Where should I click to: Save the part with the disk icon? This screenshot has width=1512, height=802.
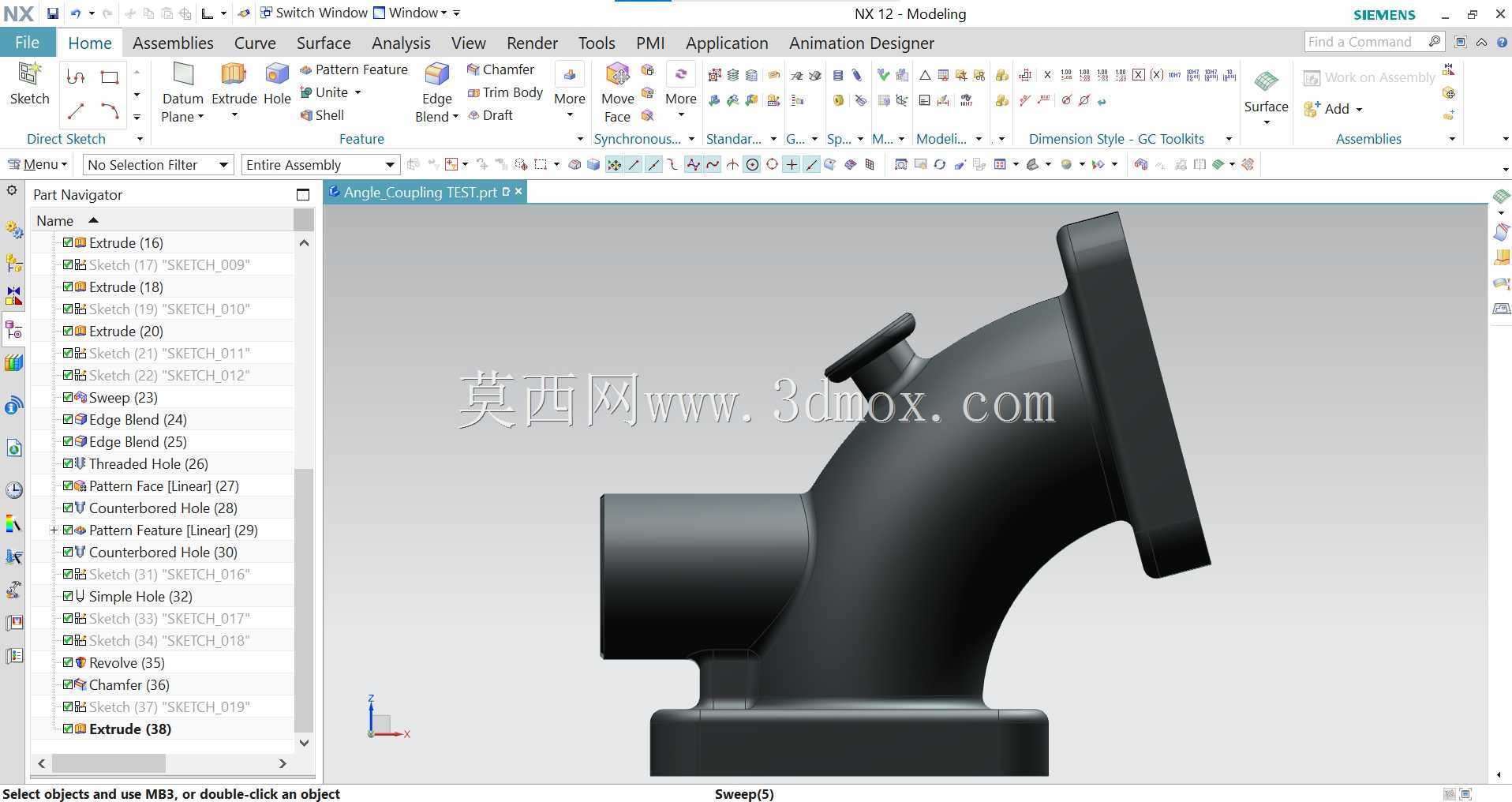click(x=52, y=13)
